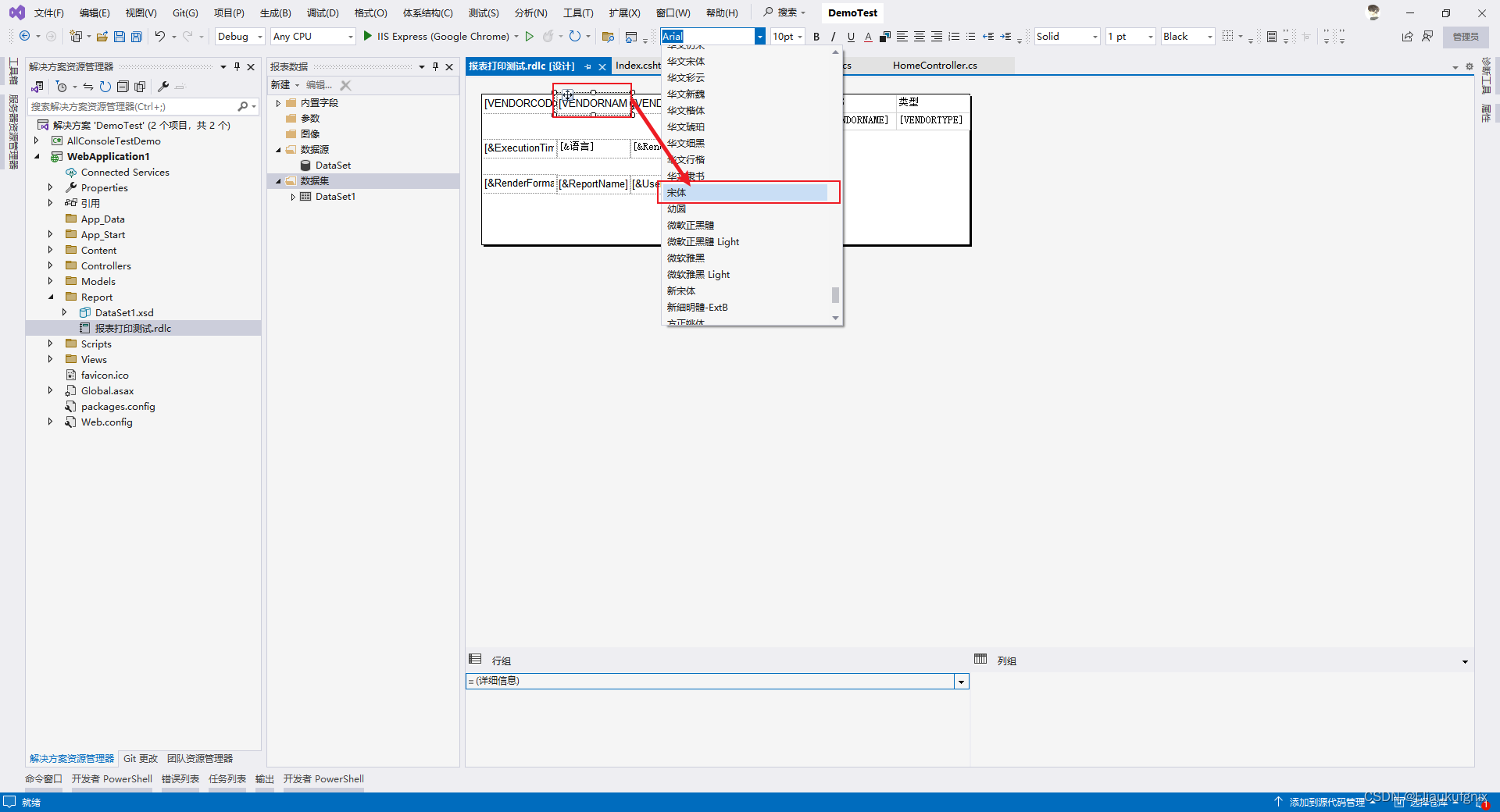
Task: Open the font color tool
Action: 867,36
